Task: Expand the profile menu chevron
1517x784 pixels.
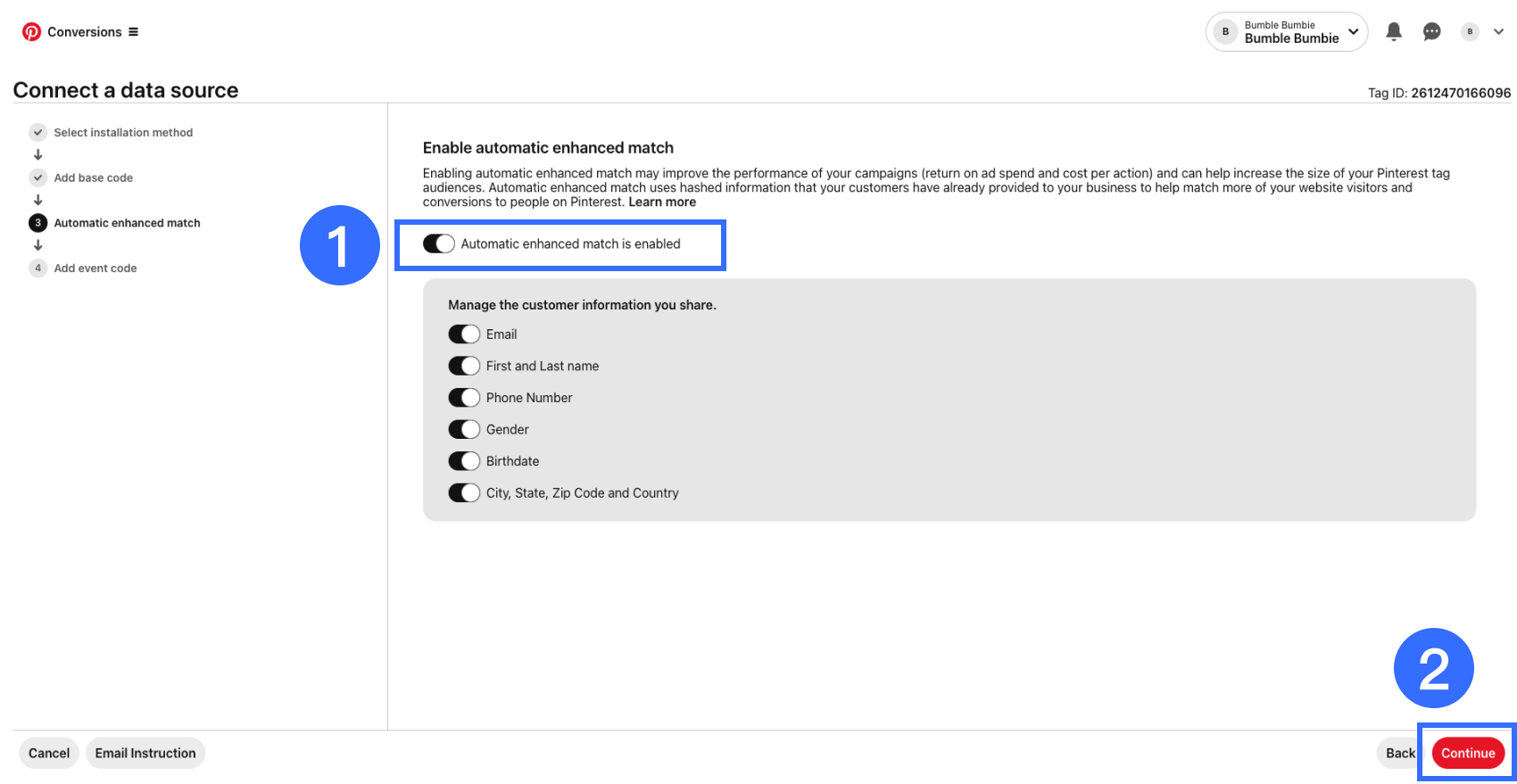Action: coord(1499,32)
